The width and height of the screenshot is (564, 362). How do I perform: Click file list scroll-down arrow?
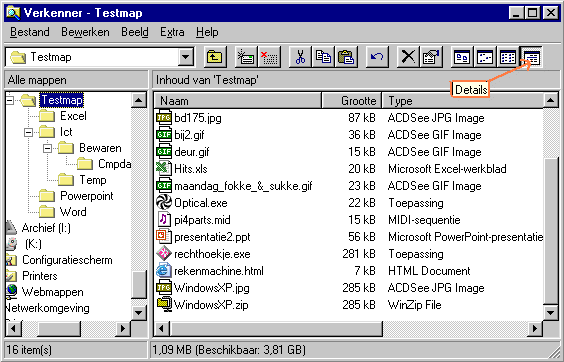551,312
